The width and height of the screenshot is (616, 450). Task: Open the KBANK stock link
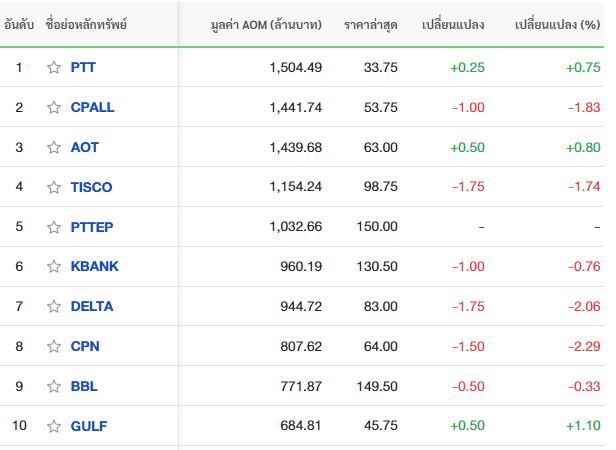(94, 266)
